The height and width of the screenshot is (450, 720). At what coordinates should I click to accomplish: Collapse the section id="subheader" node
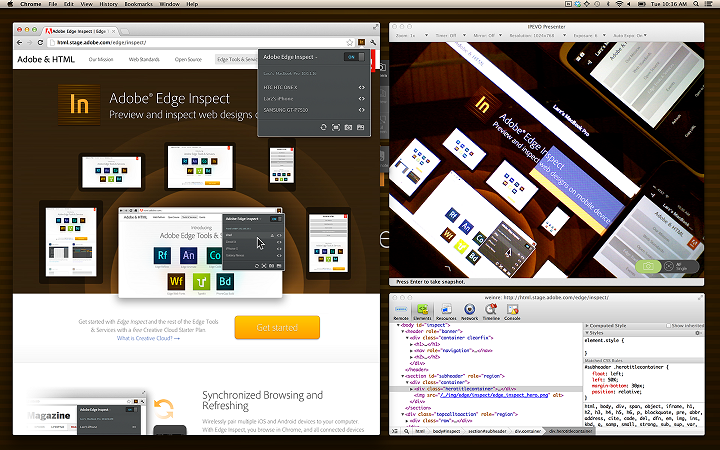[x=403, y=376]
